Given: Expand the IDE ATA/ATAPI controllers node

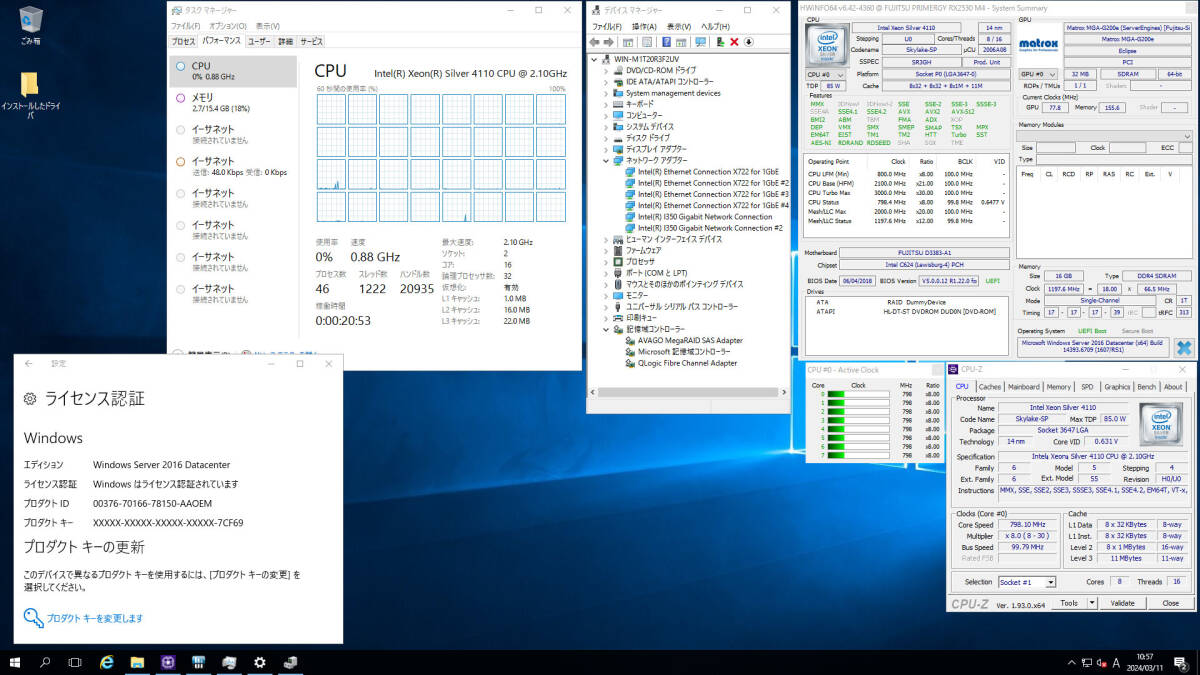Looking at the screenshot, I should [606, 82].
